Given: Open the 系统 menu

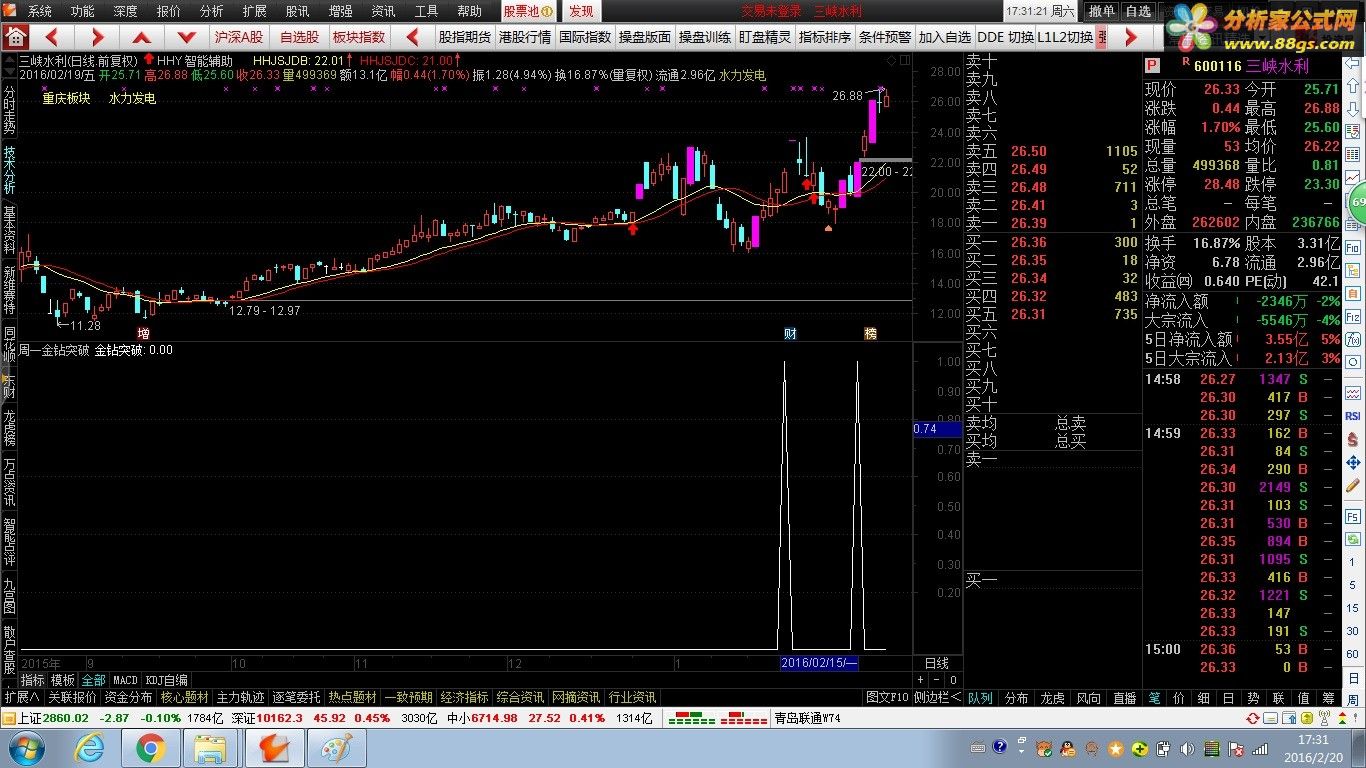Looking at the screenshot, I should pyautogui.click(x=39, y=11).
